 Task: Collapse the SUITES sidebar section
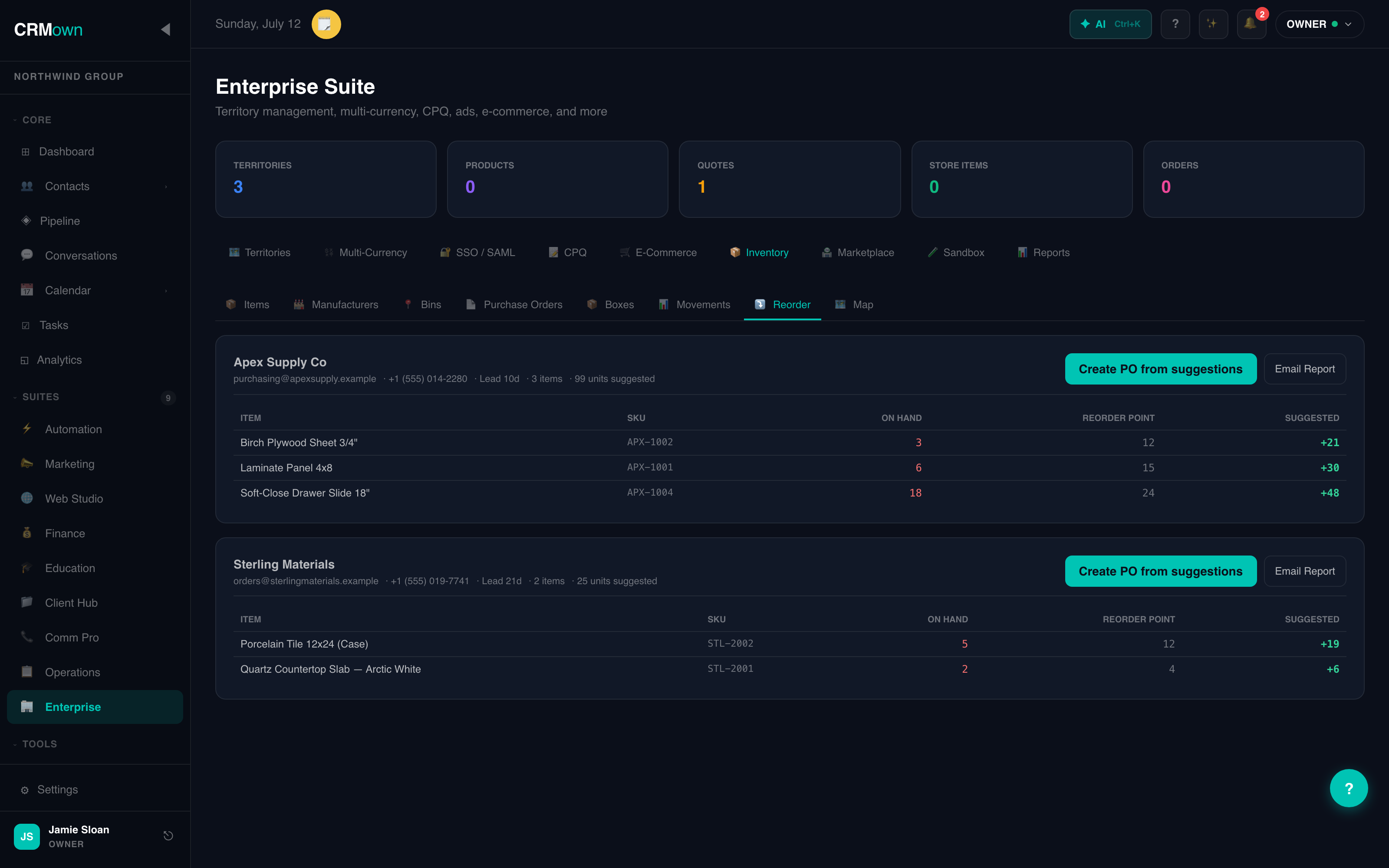click(x=36, y=397)
